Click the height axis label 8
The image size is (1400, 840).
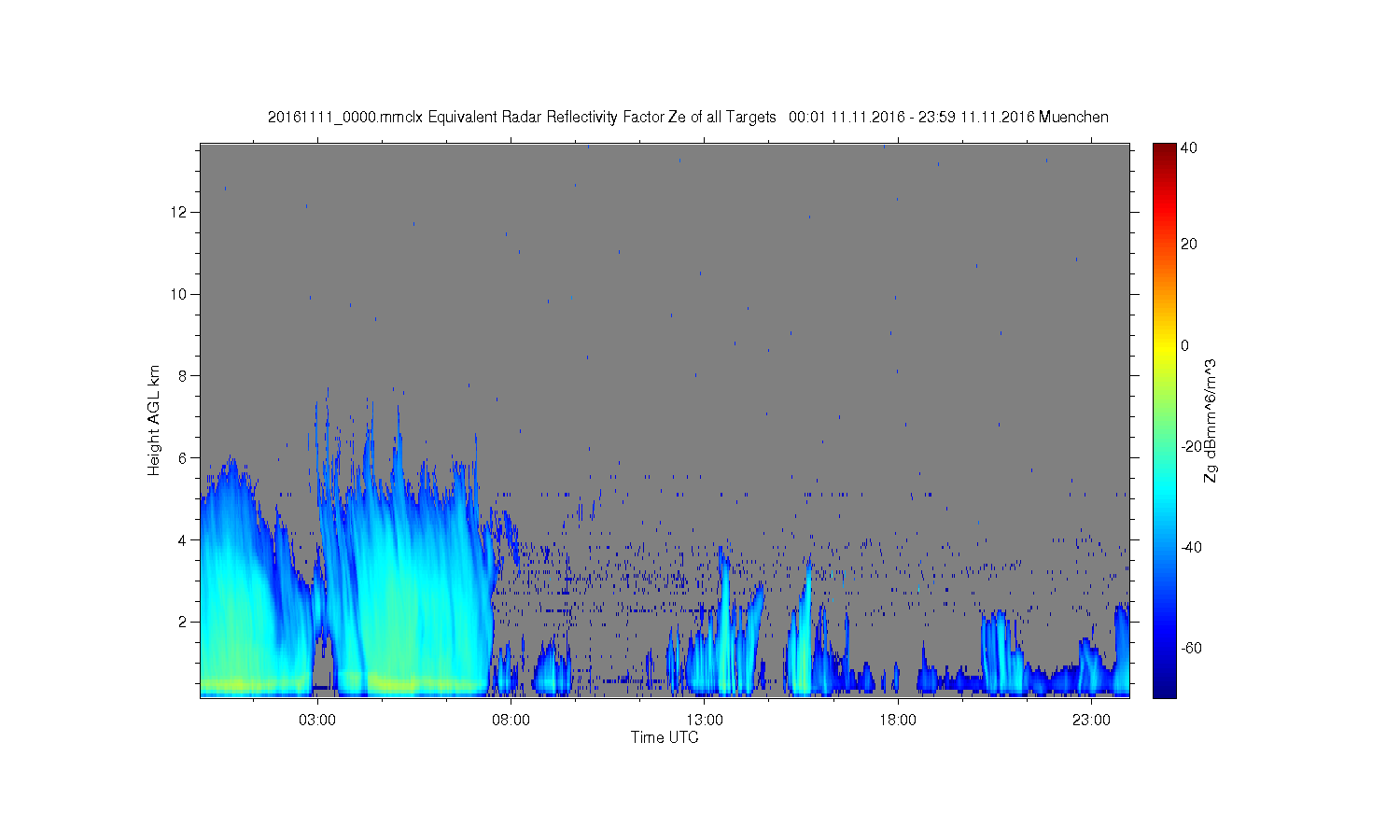click(x=184, y=376)
